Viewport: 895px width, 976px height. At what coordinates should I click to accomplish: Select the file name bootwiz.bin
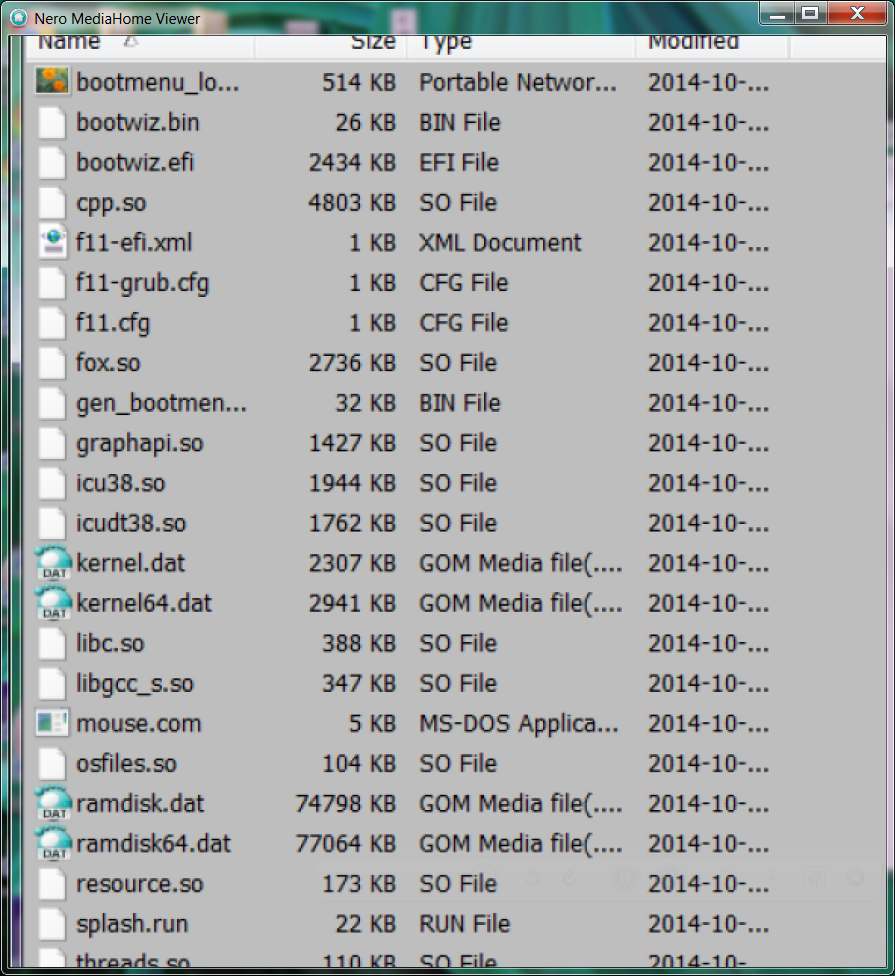tap(138, 123)
